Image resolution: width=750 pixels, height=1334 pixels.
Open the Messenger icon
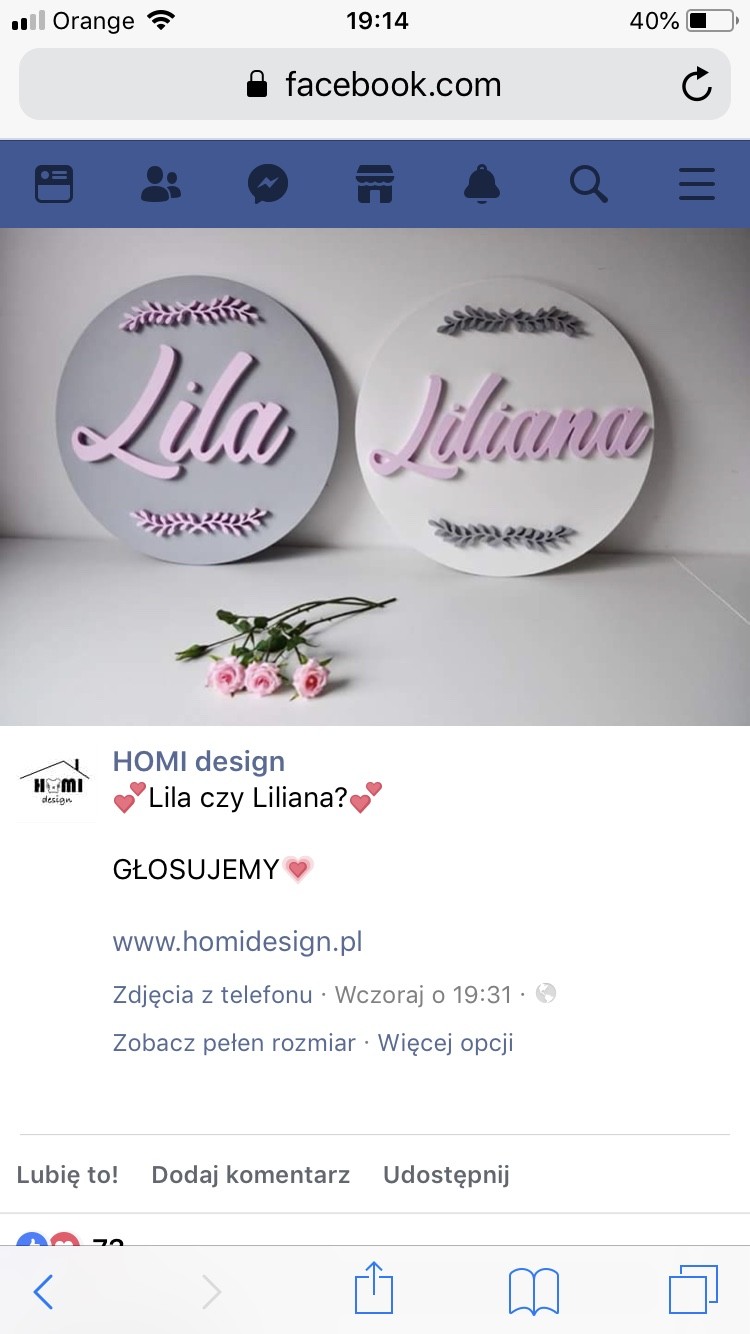268,184
